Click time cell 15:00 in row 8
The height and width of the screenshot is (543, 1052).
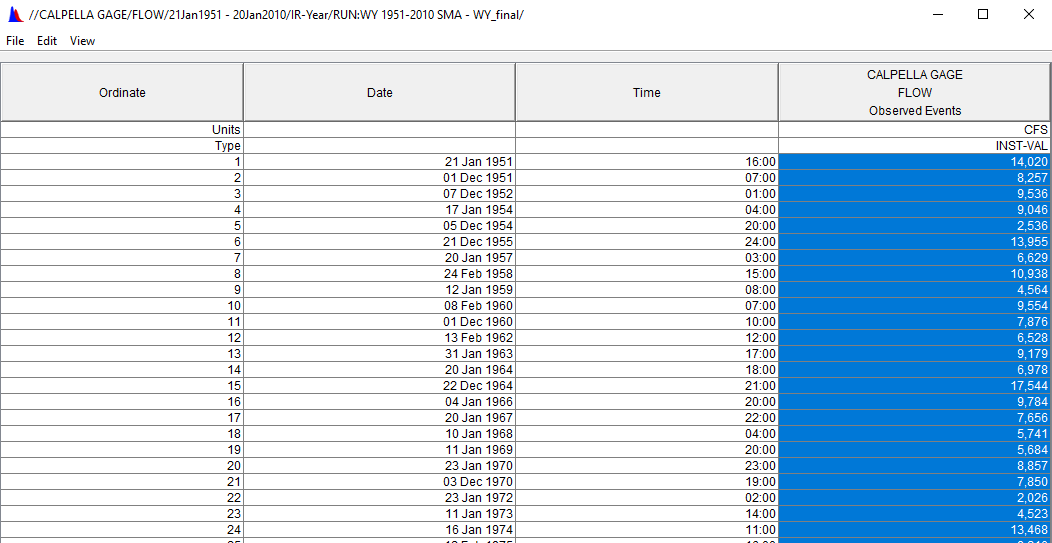click(647, 274)
